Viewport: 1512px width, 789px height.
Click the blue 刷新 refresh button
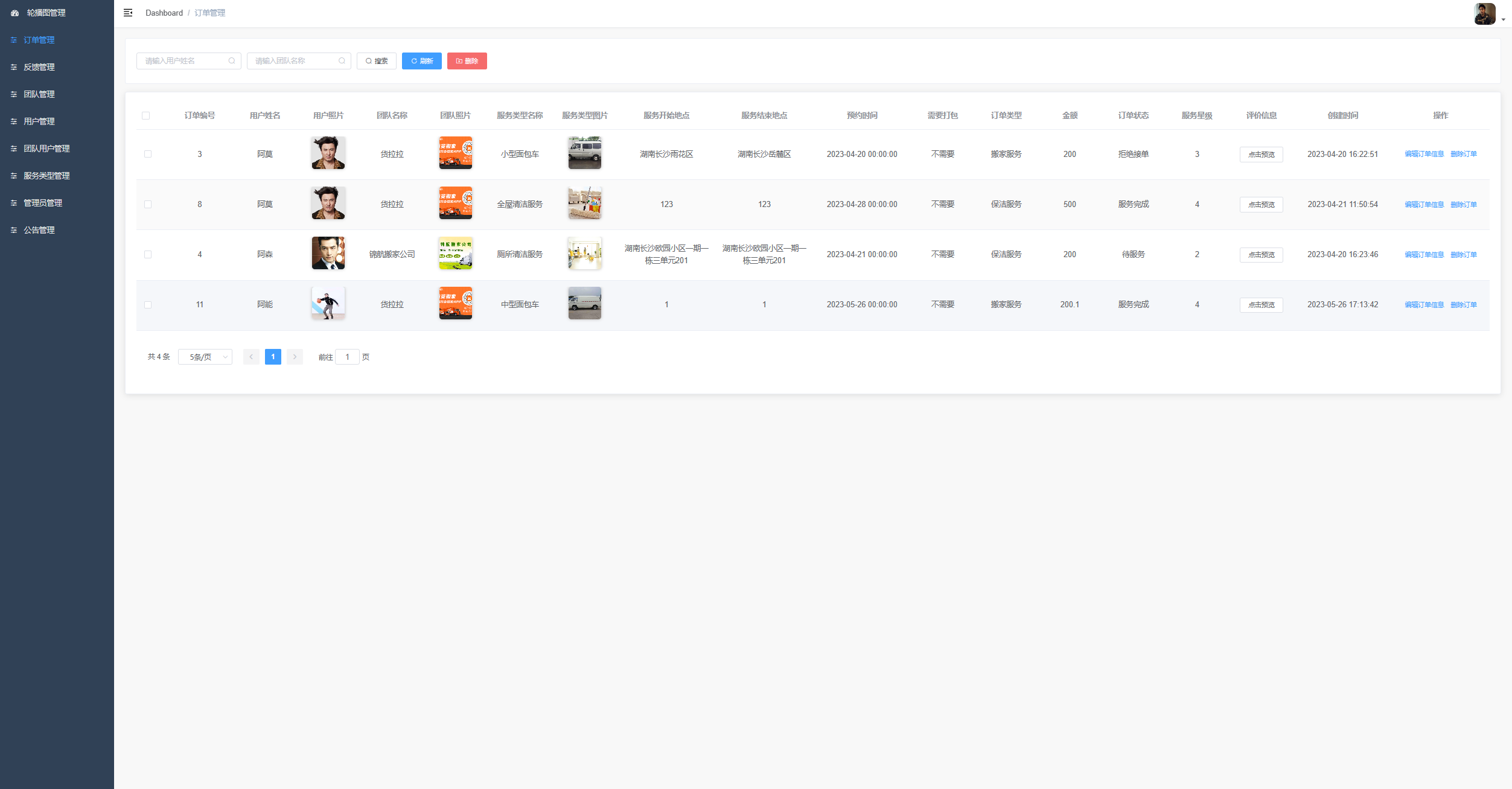(x=421, y=61)
